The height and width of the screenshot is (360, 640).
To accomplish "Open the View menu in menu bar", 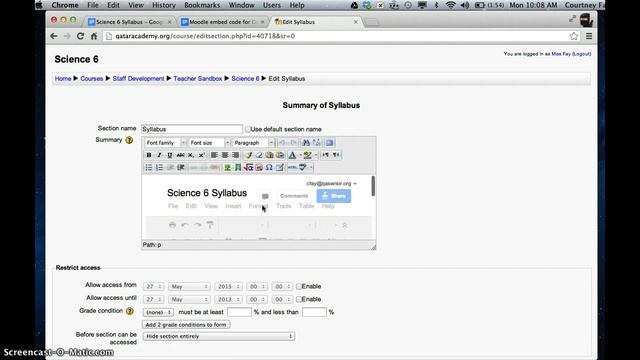I will [x=136, y=5].
